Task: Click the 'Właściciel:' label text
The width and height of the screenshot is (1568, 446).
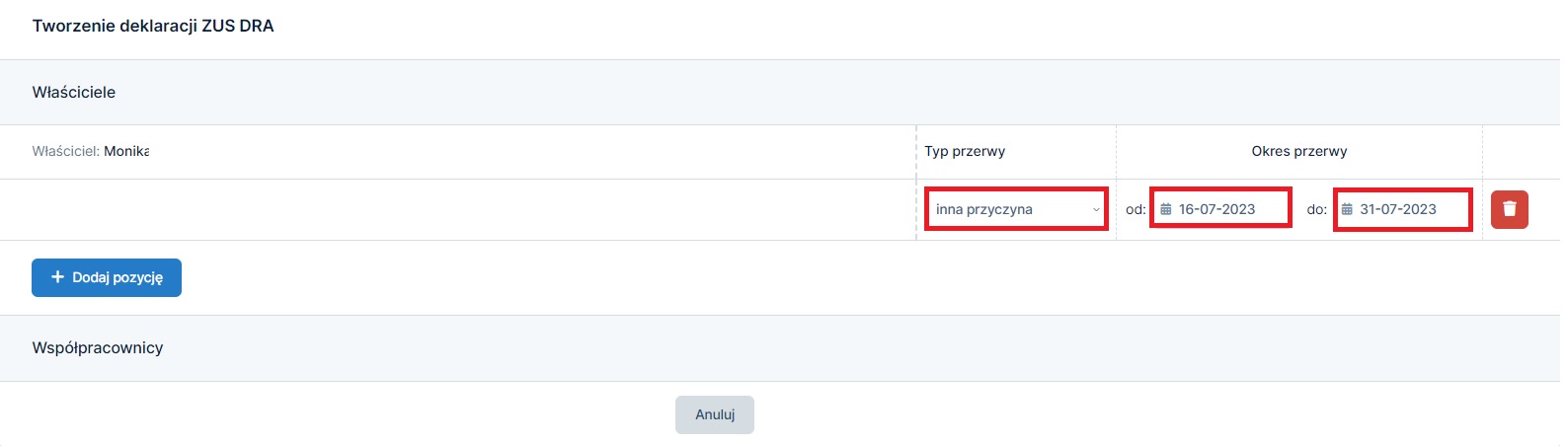Action: (66, 151)
